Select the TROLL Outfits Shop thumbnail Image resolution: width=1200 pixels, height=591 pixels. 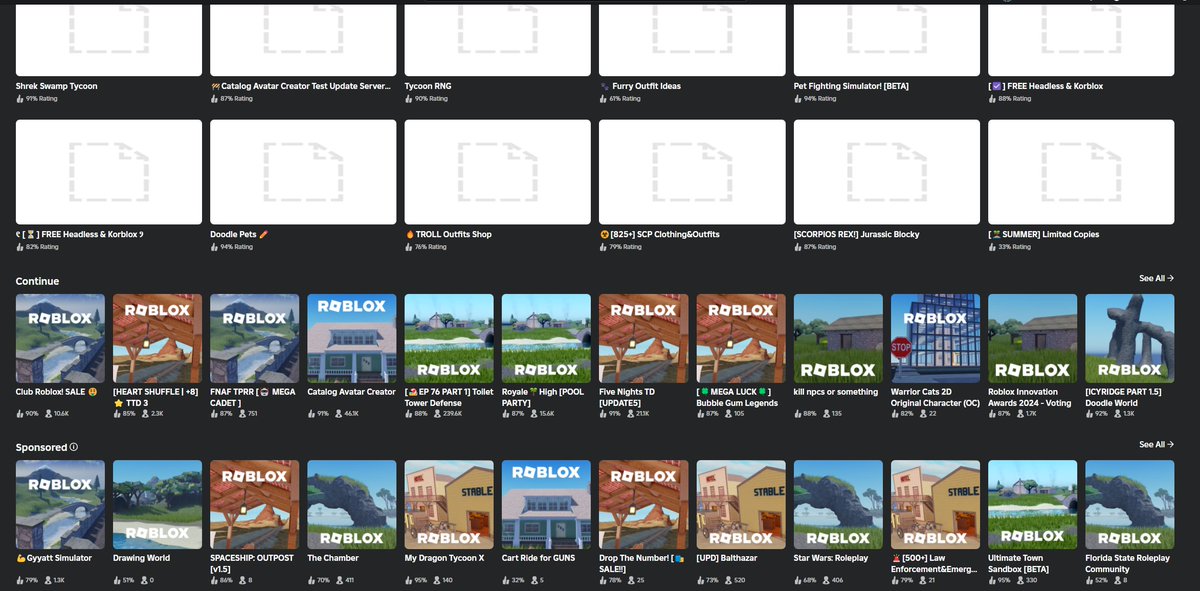point(497,172)
